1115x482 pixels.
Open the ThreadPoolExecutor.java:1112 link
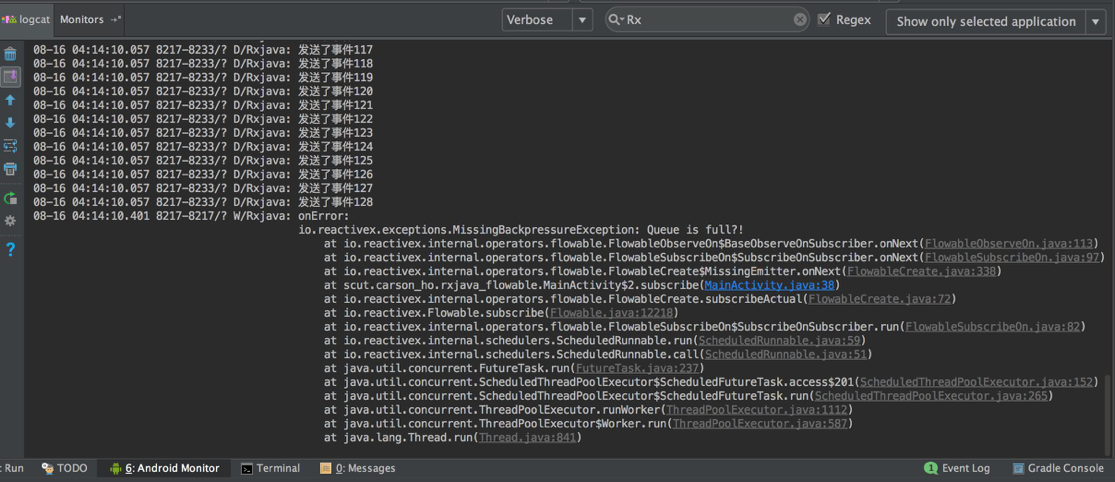(x=757, y=409)
